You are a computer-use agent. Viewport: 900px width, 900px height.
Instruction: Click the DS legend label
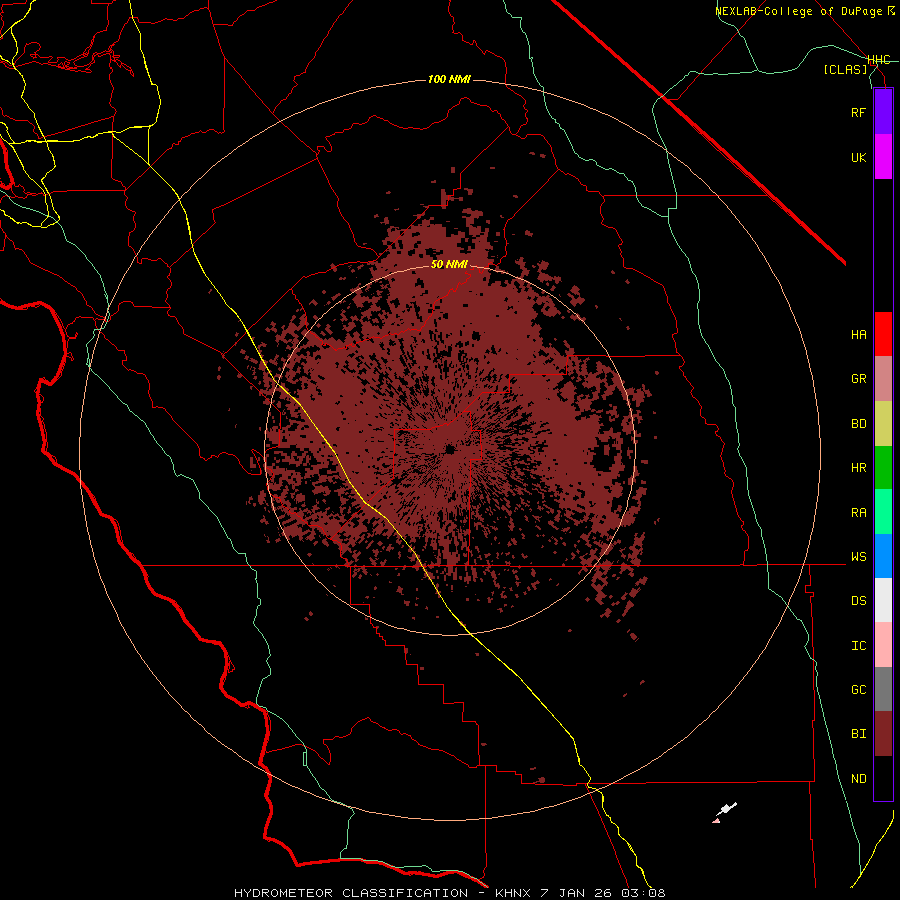(858, 601)
